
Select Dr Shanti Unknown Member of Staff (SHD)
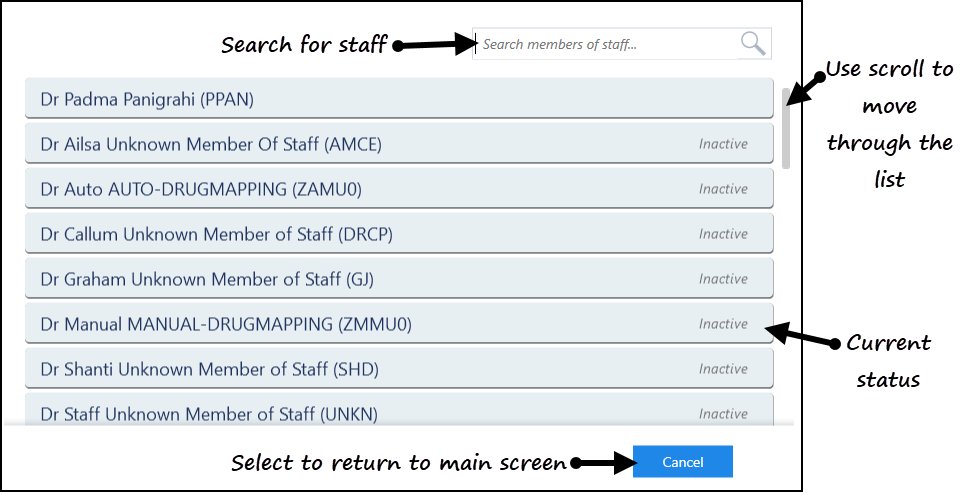tap(399, 369)
